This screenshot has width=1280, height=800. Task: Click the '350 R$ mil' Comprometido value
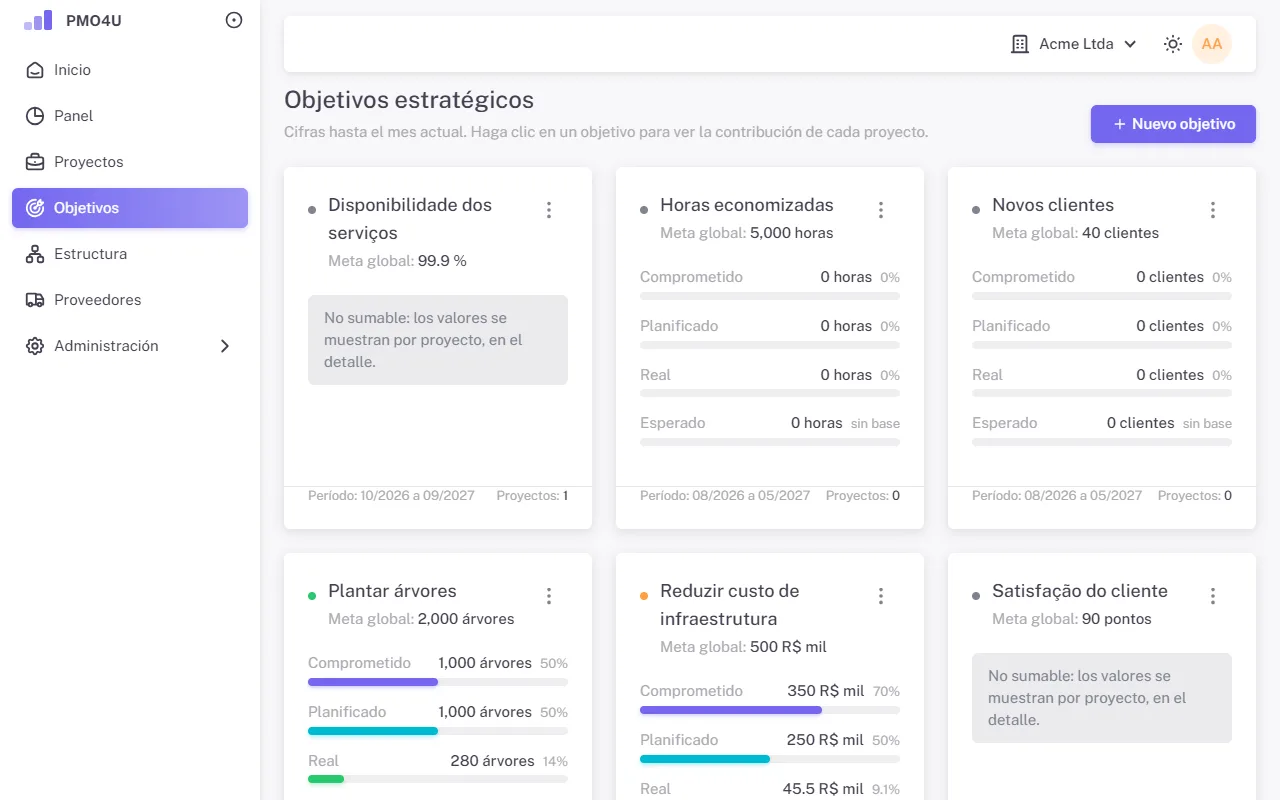(x=826, y=691)
